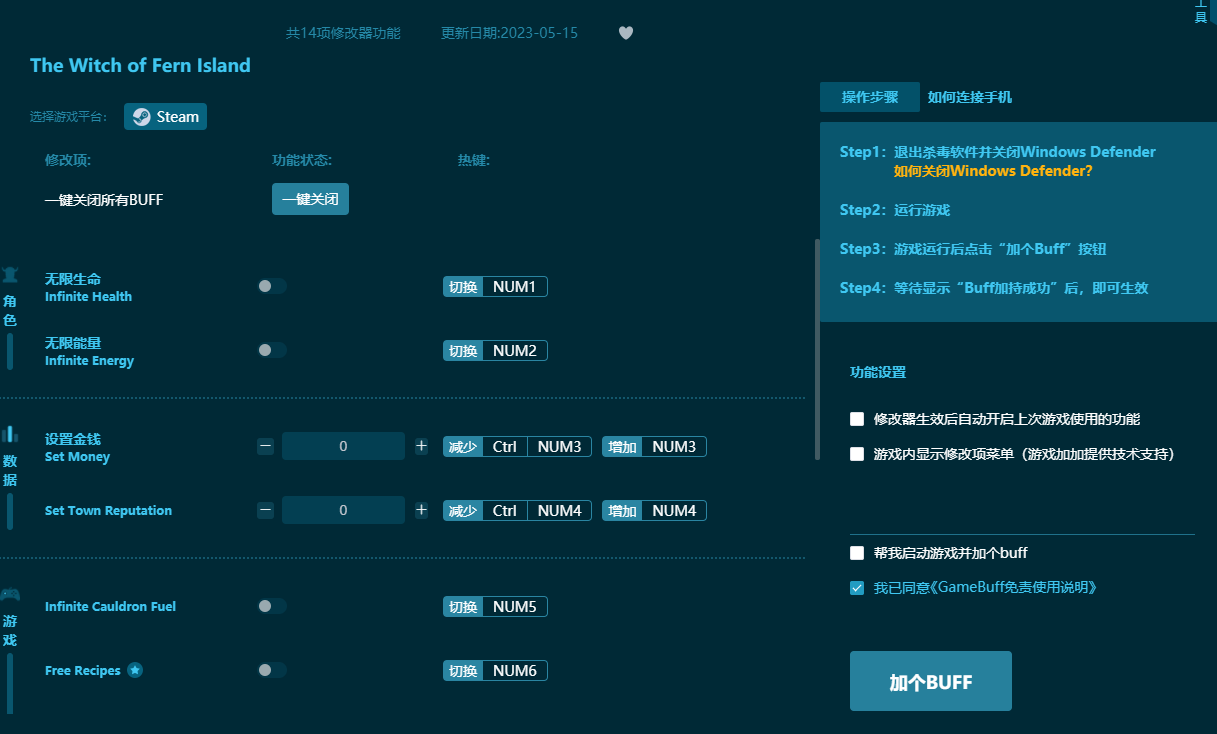Click Step4 Buff加持成功 instruction text

[994, 288]
